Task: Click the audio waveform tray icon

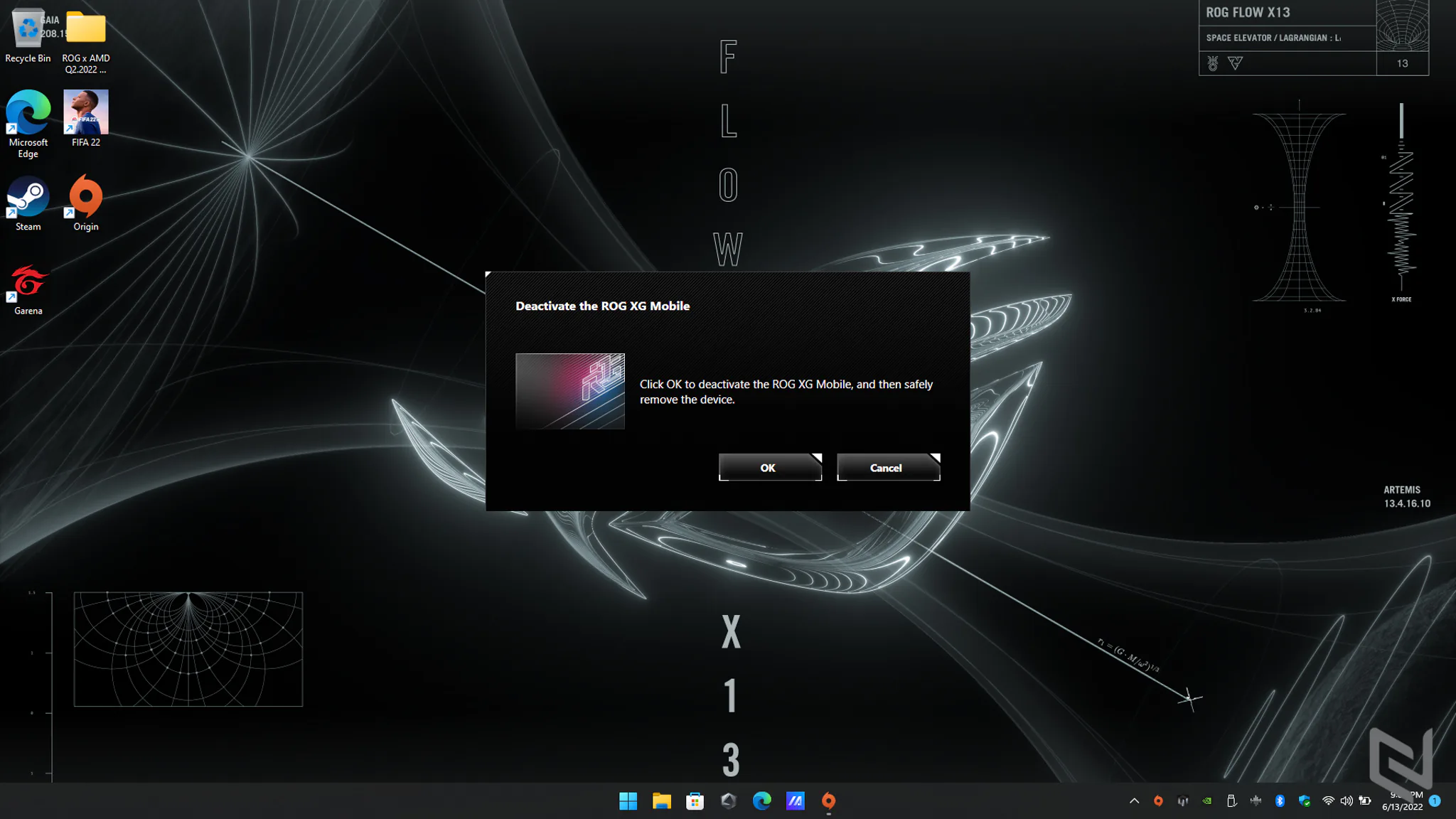Action: [1256, 801]
